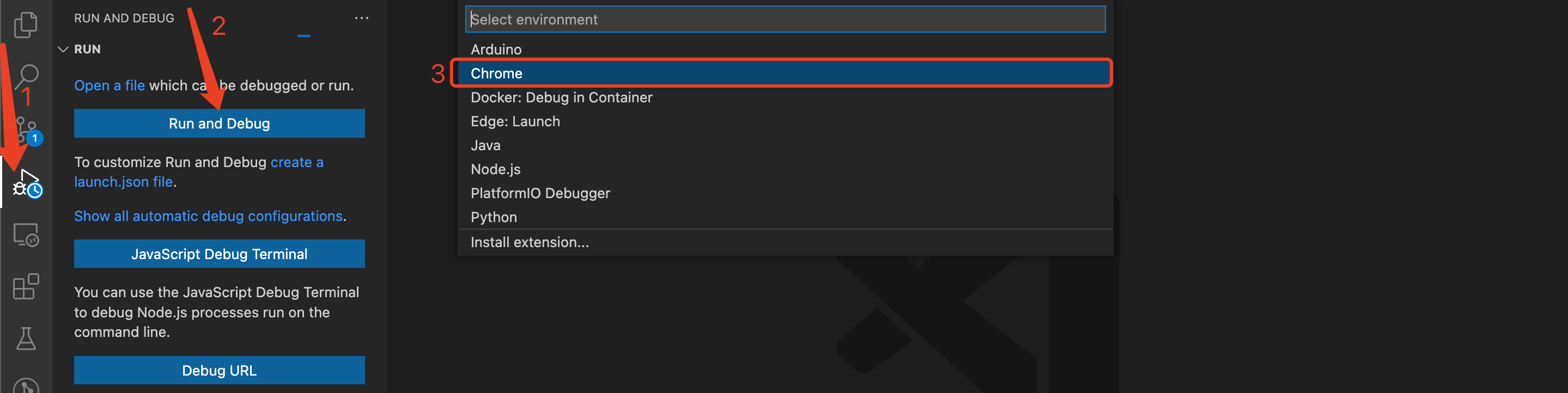Open the Run and Debug sidebar icon
This screenshot has width=1568, height=393.
coord(27,183)
